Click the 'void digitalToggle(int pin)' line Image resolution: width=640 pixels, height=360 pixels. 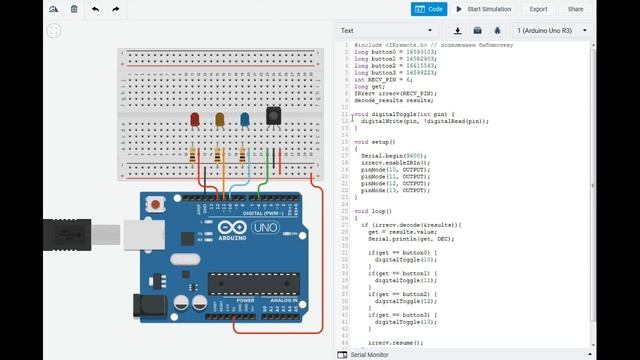click(x=404, y=114)
